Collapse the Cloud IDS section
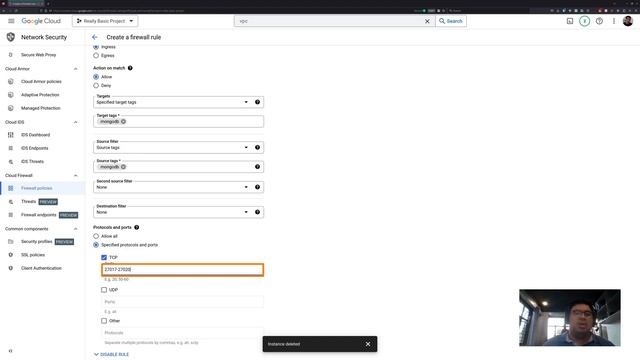Viewport: 640px width, 360px height. point(76,122)
